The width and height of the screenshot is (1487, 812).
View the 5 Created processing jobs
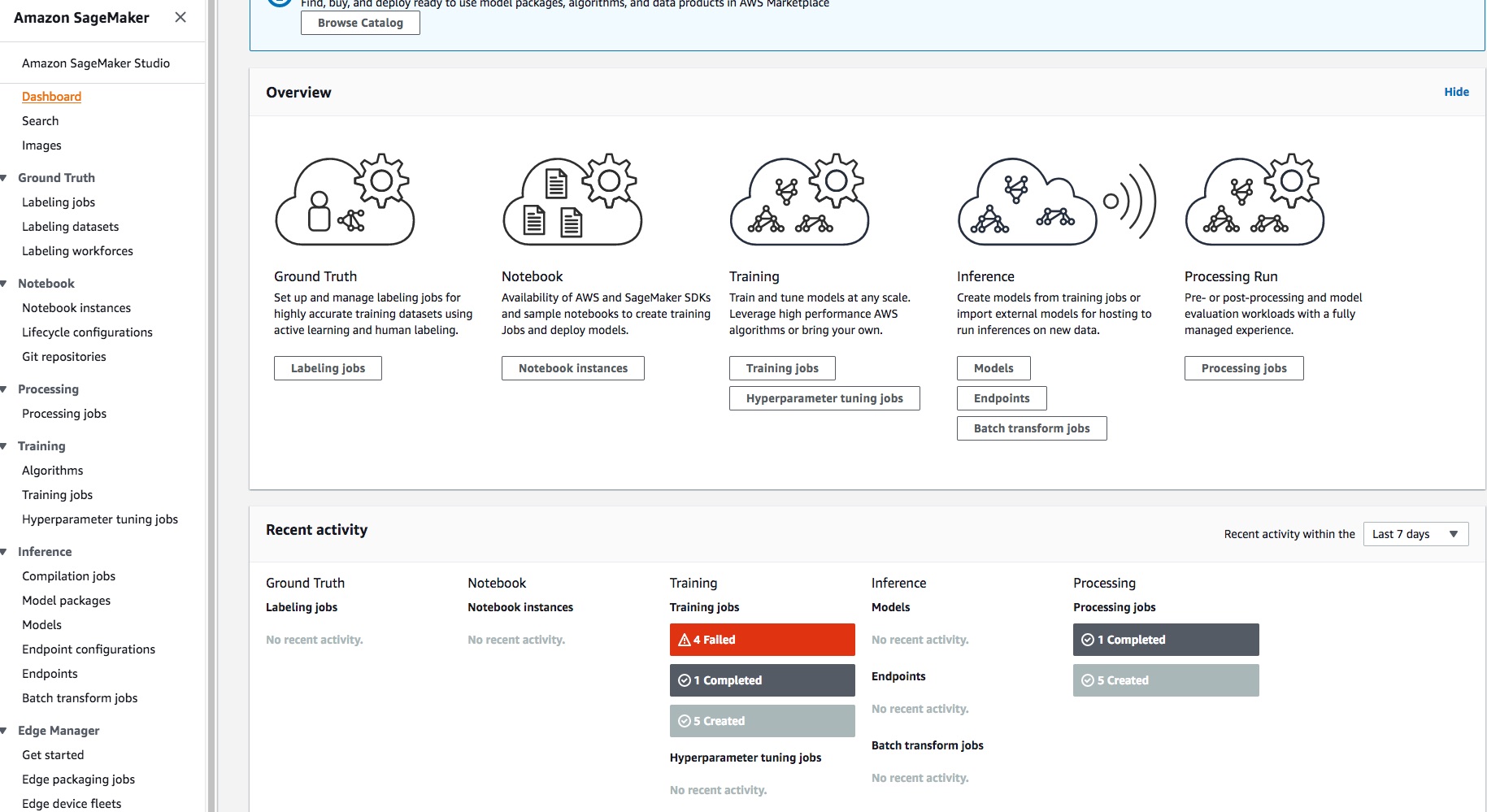pyautogui.click(x=1166, y=680)
